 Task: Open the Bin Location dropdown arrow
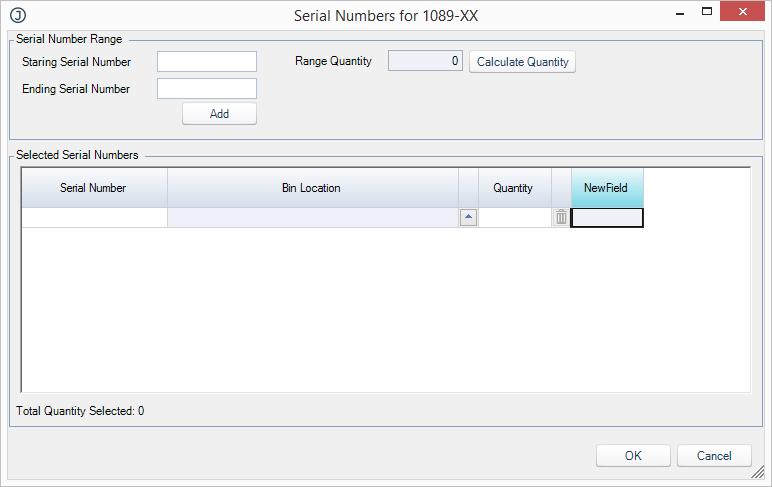(468, 217)
